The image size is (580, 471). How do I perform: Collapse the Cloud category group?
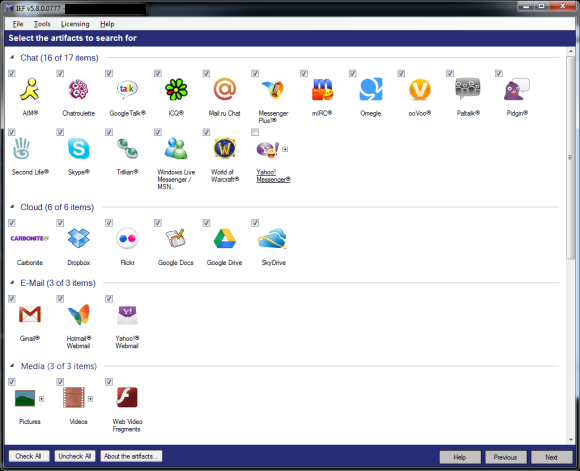[x=12, y=207]
